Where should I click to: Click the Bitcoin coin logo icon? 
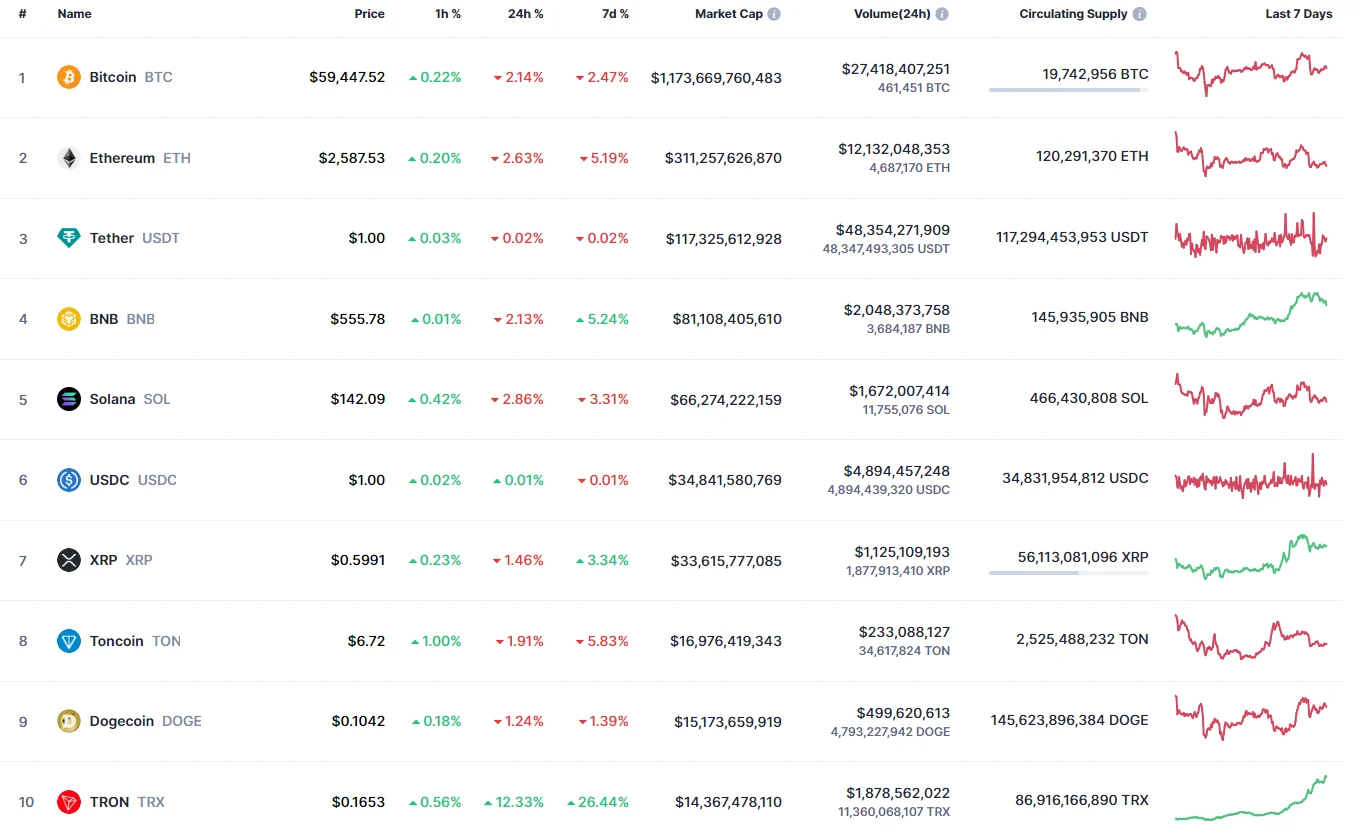click(69, 77)
